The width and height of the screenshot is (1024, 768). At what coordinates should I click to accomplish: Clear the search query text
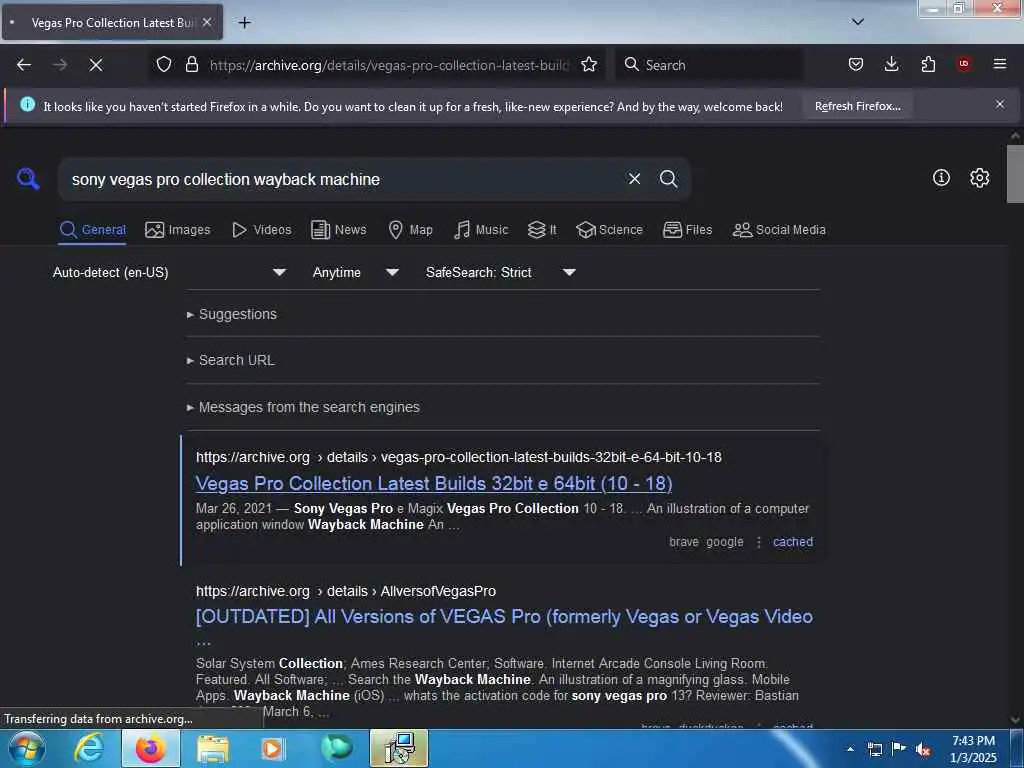tap(634, 179)
